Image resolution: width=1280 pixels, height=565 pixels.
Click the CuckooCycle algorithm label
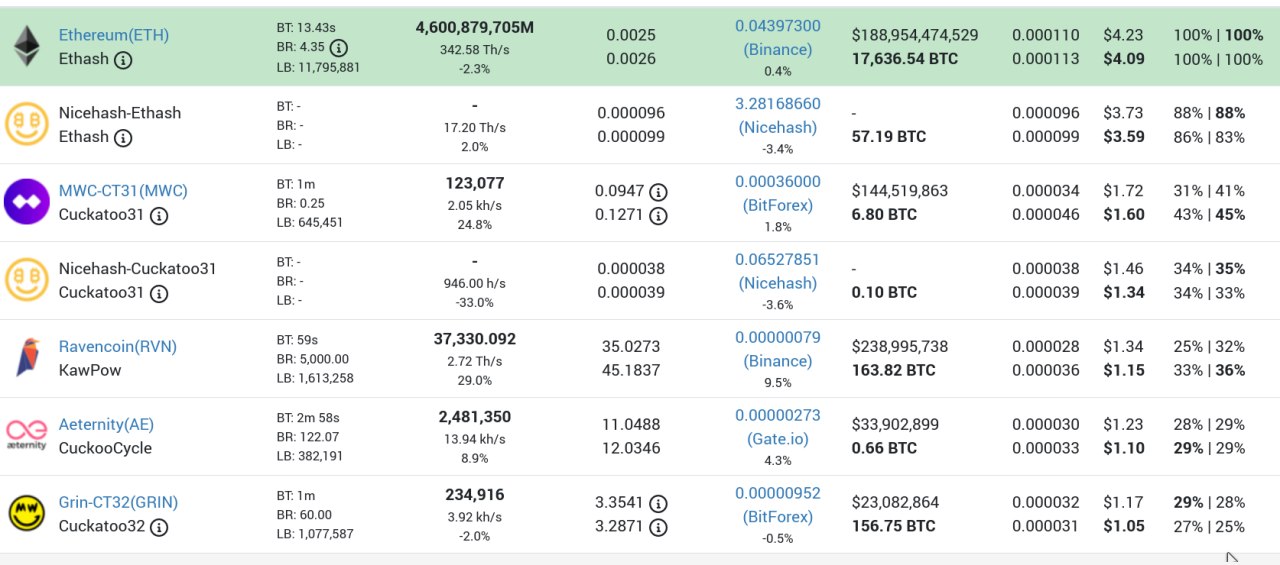(105, 449)
